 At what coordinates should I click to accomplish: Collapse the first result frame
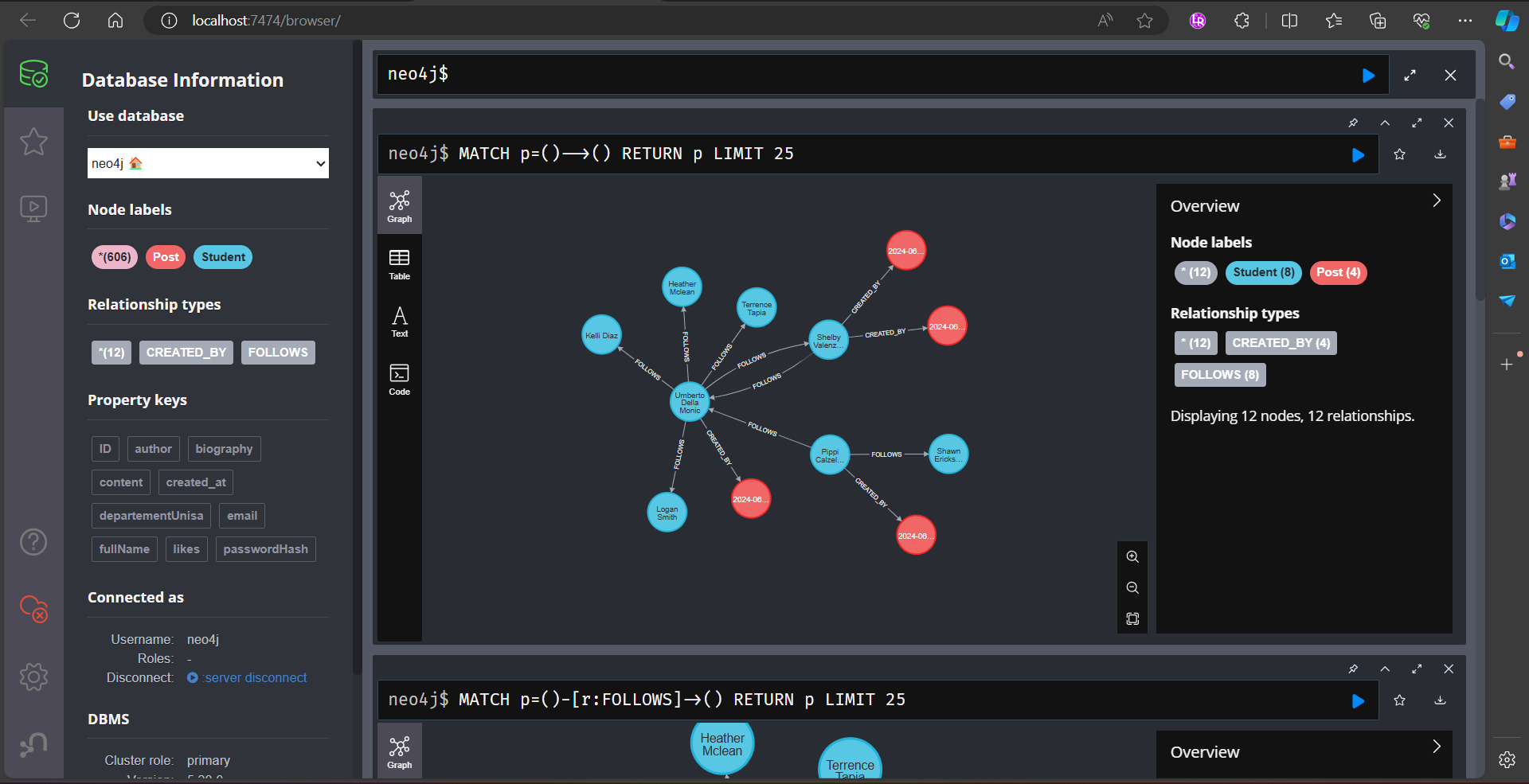pyautogui.click(x=1385, y=123)
